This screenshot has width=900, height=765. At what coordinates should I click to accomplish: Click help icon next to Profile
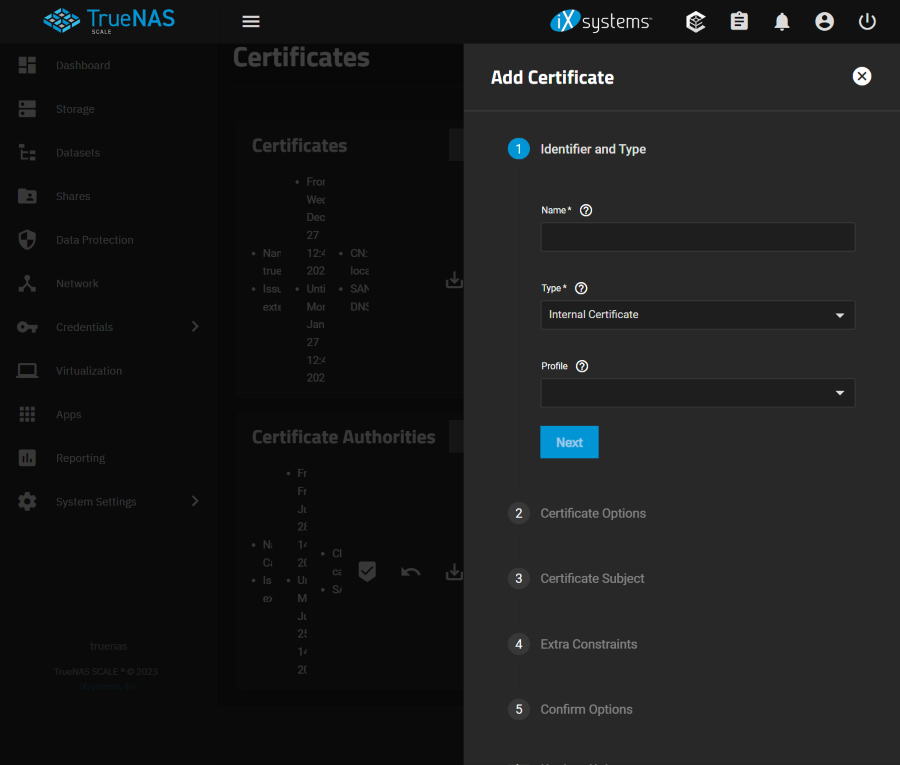(582, 366)
